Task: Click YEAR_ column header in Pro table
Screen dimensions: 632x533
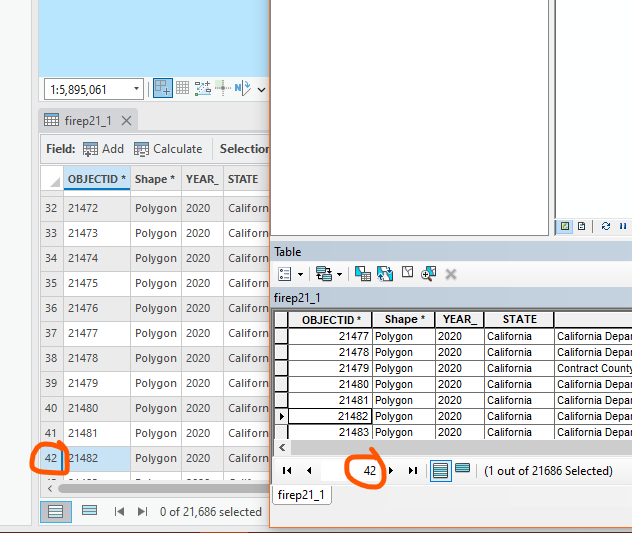Action: 202,179
